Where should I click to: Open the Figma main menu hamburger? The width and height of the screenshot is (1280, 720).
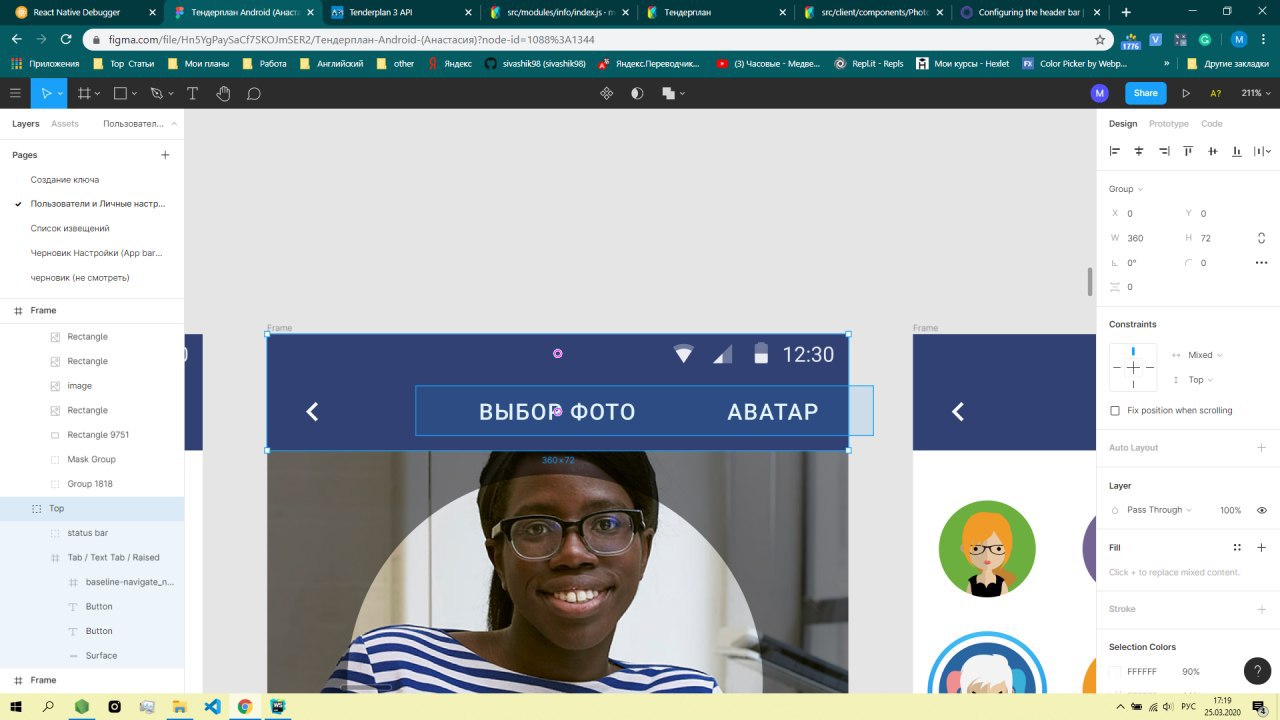(15, 93)
